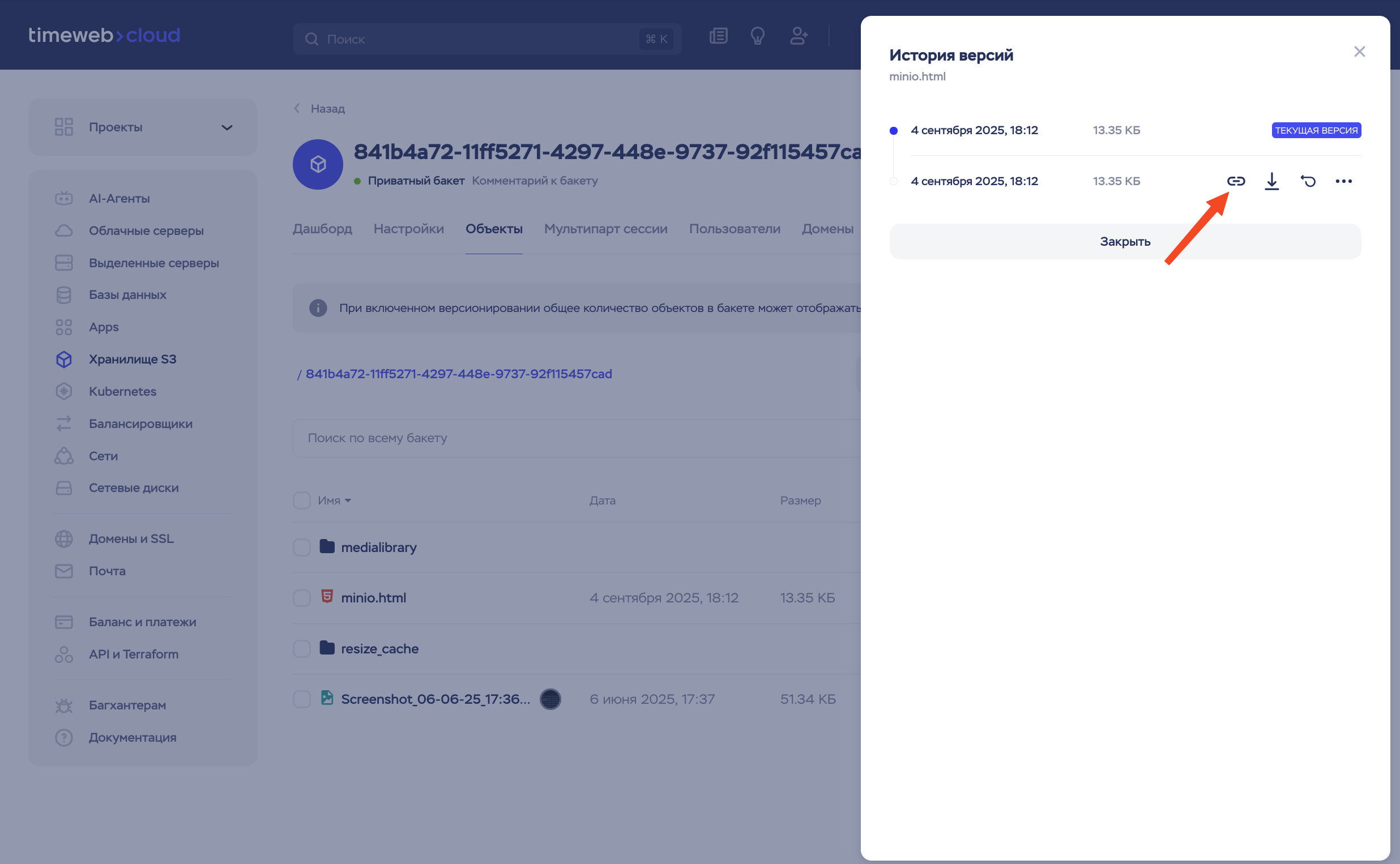Click the lightbulb ideas icon
Screen dimensions: 1400x864
click(757, 37)
